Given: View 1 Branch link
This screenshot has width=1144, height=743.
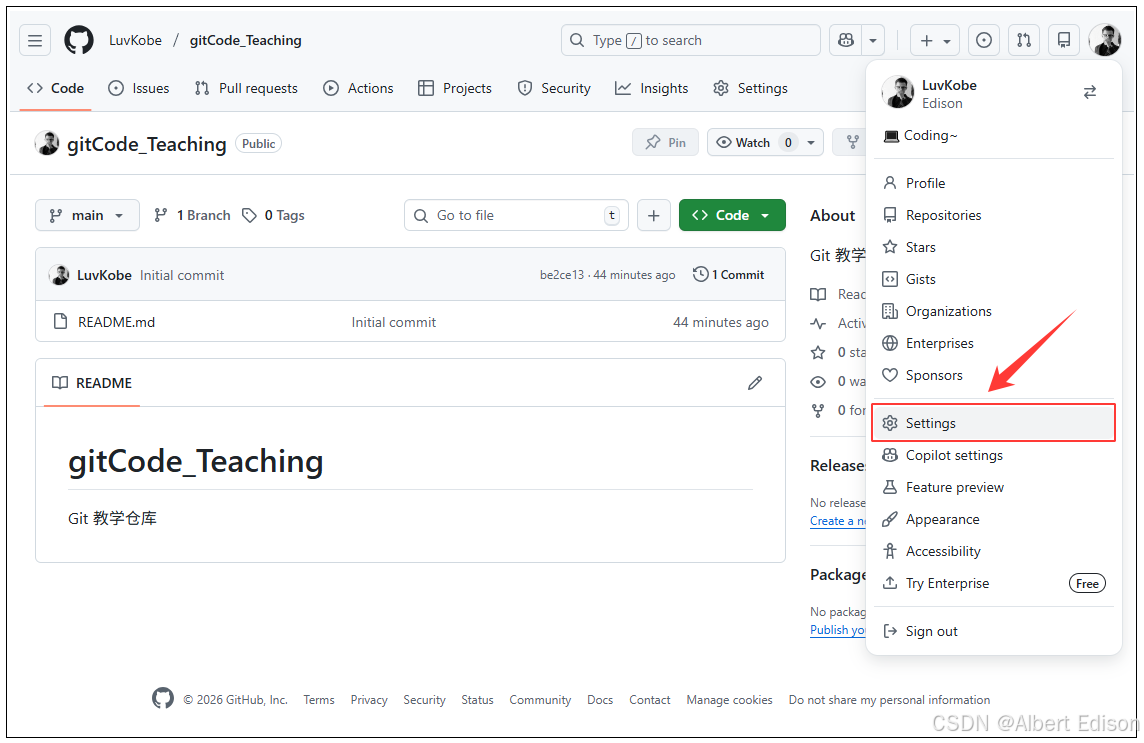Looking at the screenshot, I should point(193,215).
